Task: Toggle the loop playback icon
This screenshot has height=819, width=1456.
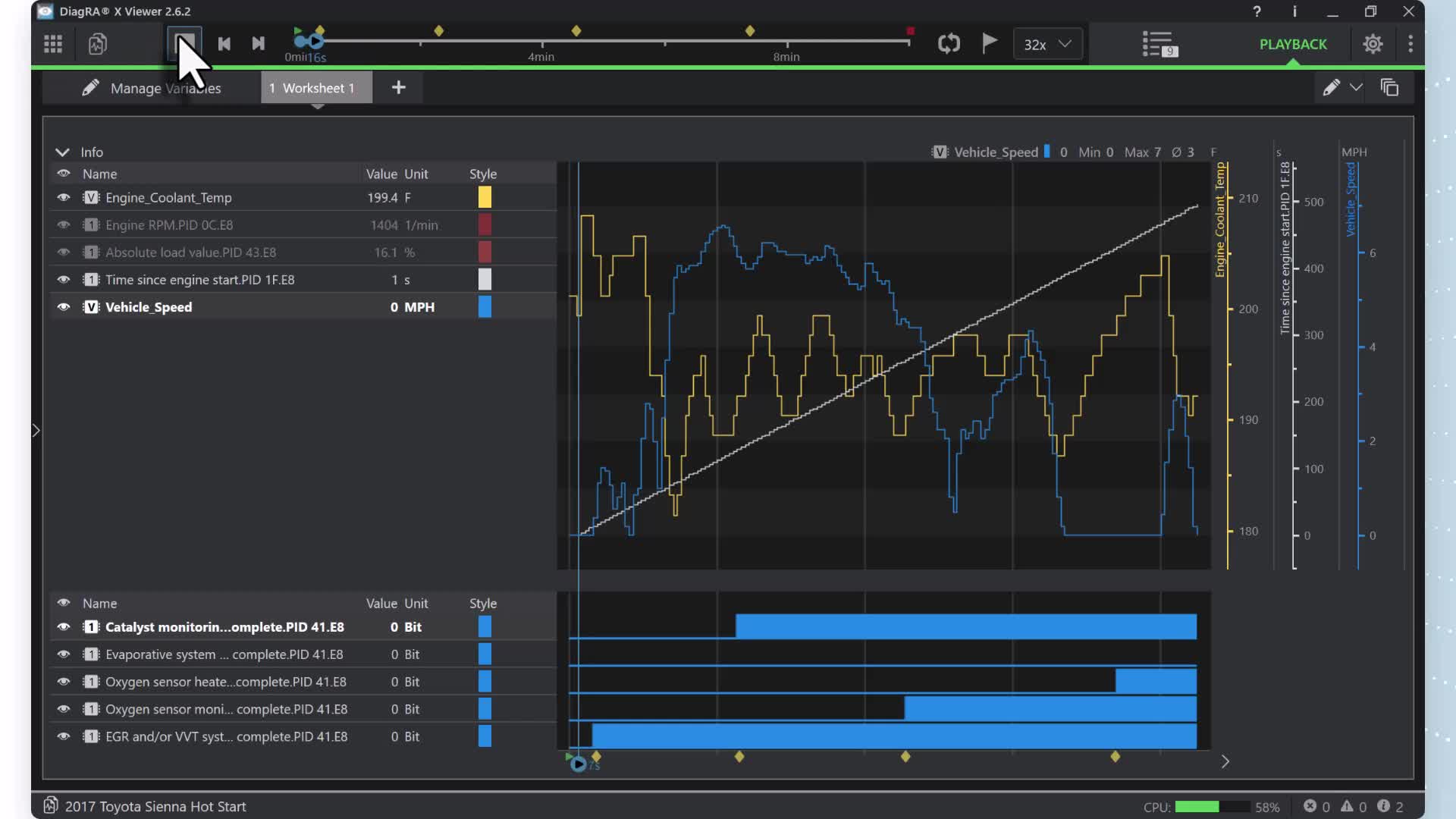Action: pyautogui.click(x=949, y=43)
